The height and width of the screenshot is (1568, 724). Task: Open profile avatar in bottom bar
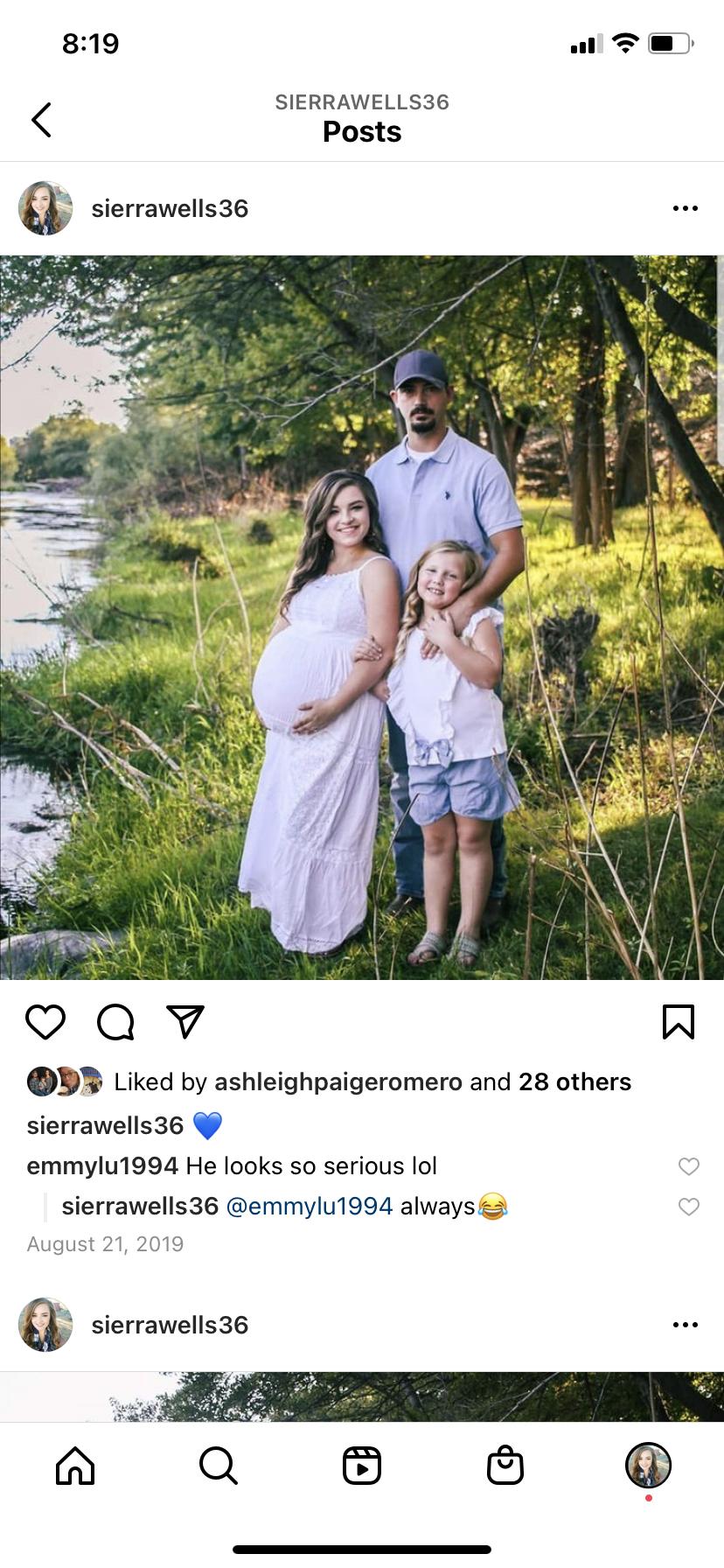pos(648,1465)
